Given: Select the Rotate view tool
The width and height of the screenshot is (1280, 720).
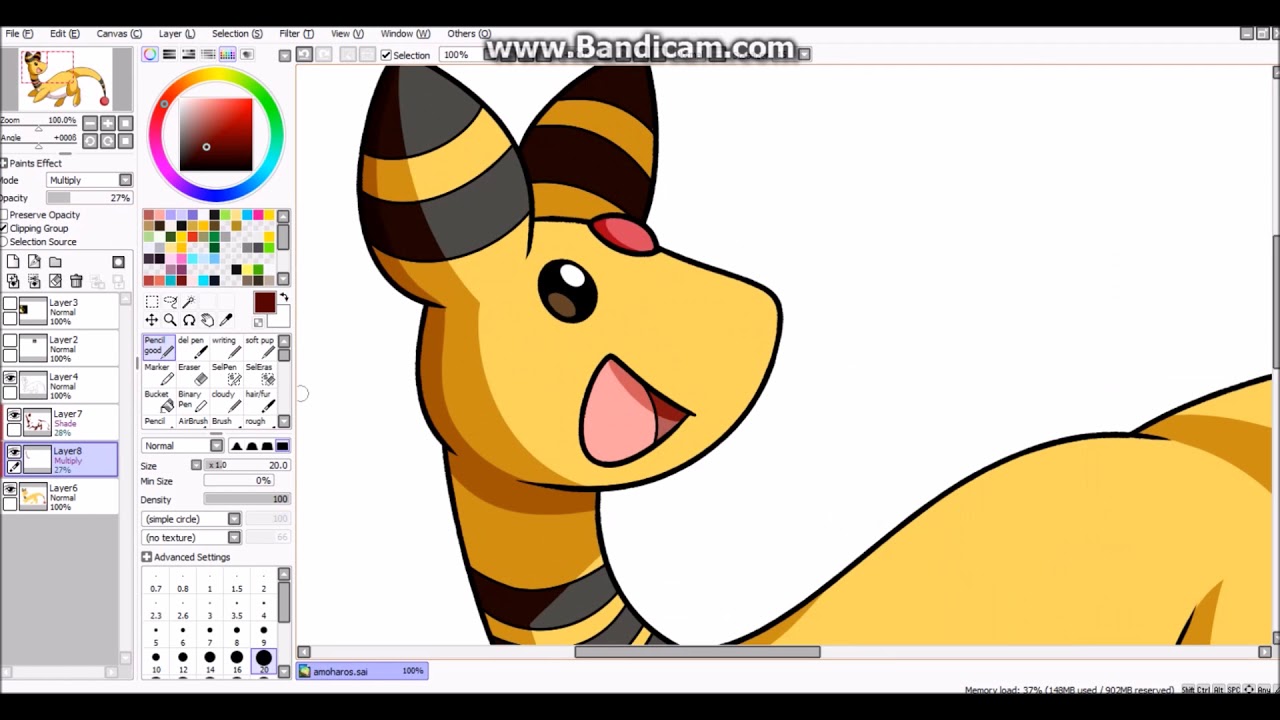Looking at the screenshot, I should (188, 320).
